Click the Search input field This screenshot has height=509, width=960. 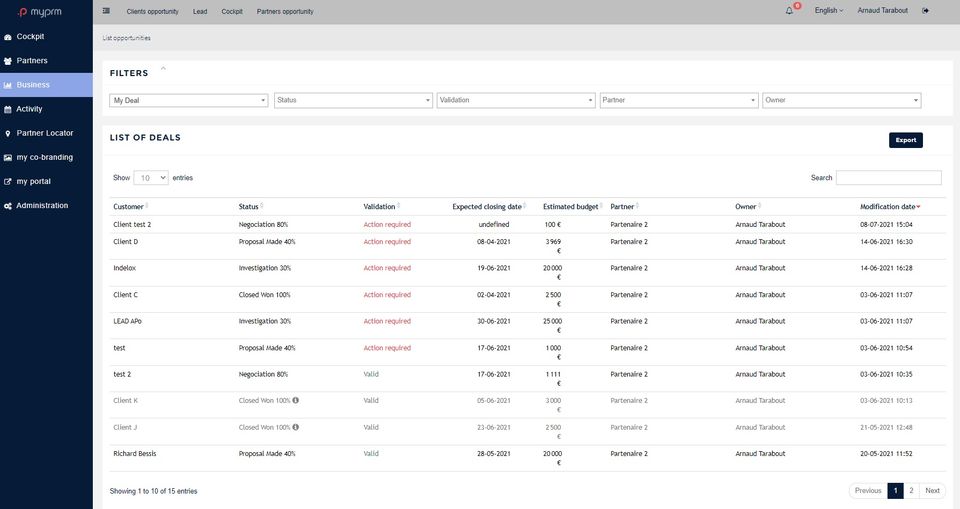888,178
